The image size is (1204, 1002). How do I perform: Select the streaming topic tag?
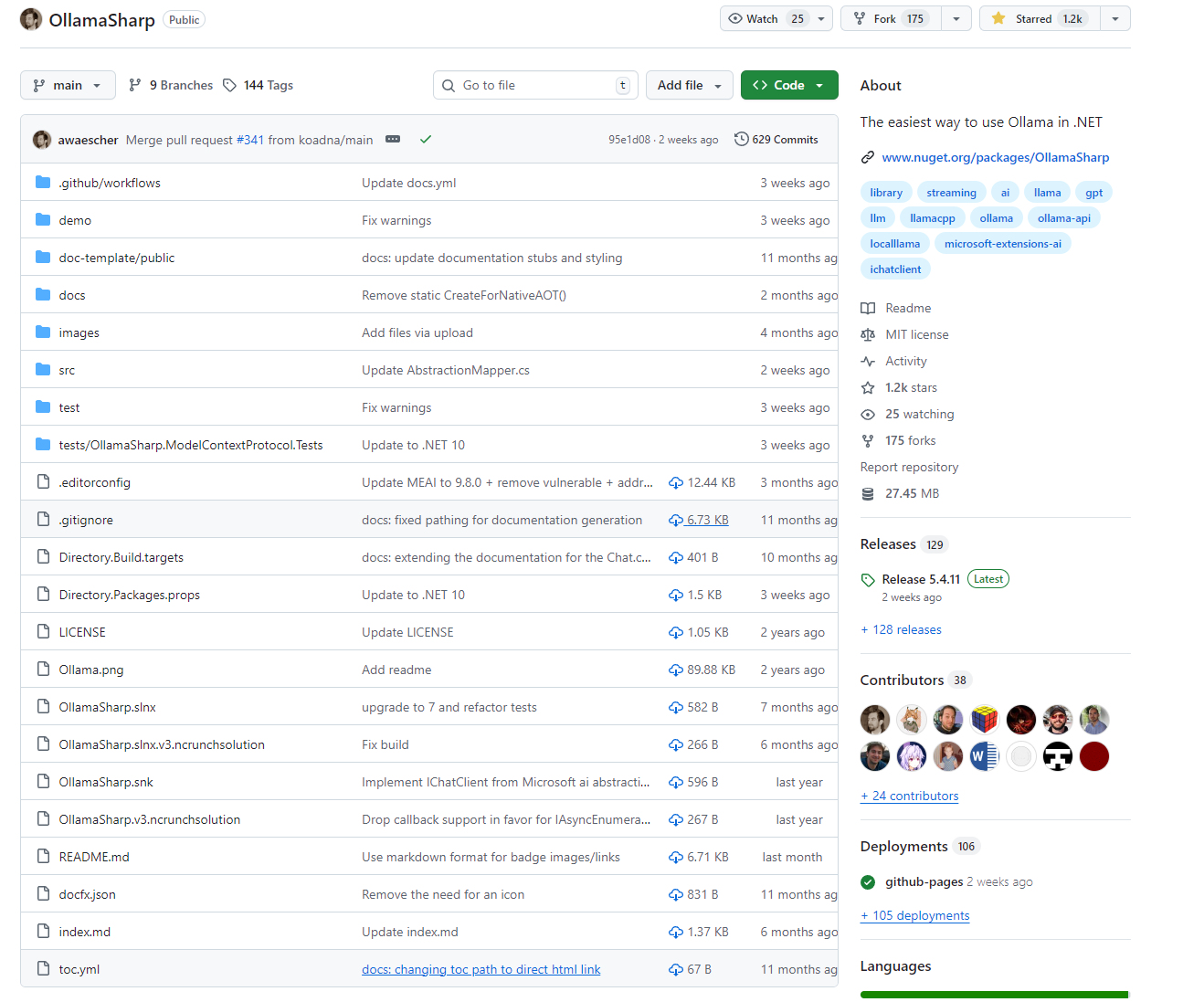[x=951, y=193]
